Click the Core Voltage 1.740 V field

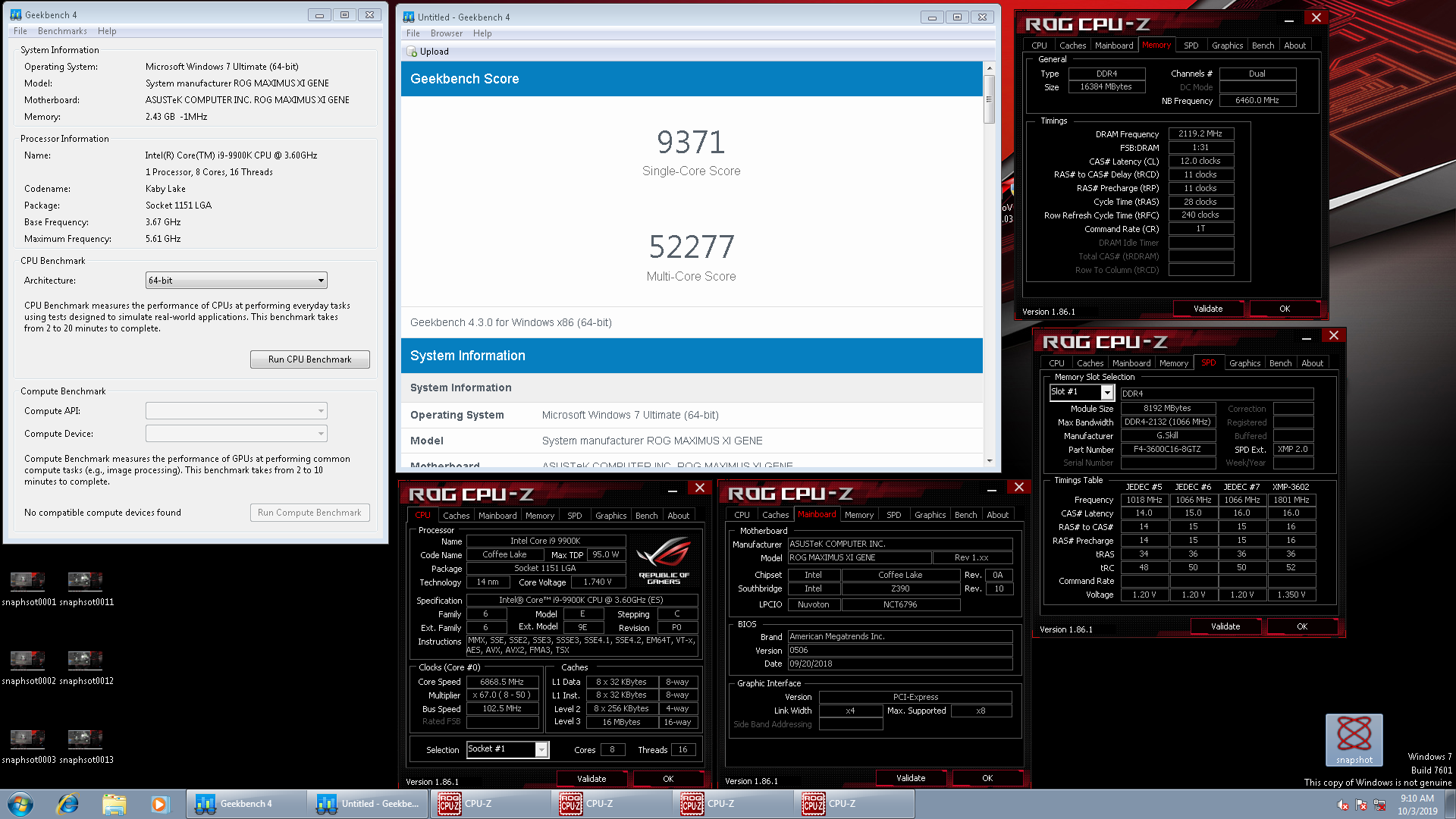click(x=597, y=582)
